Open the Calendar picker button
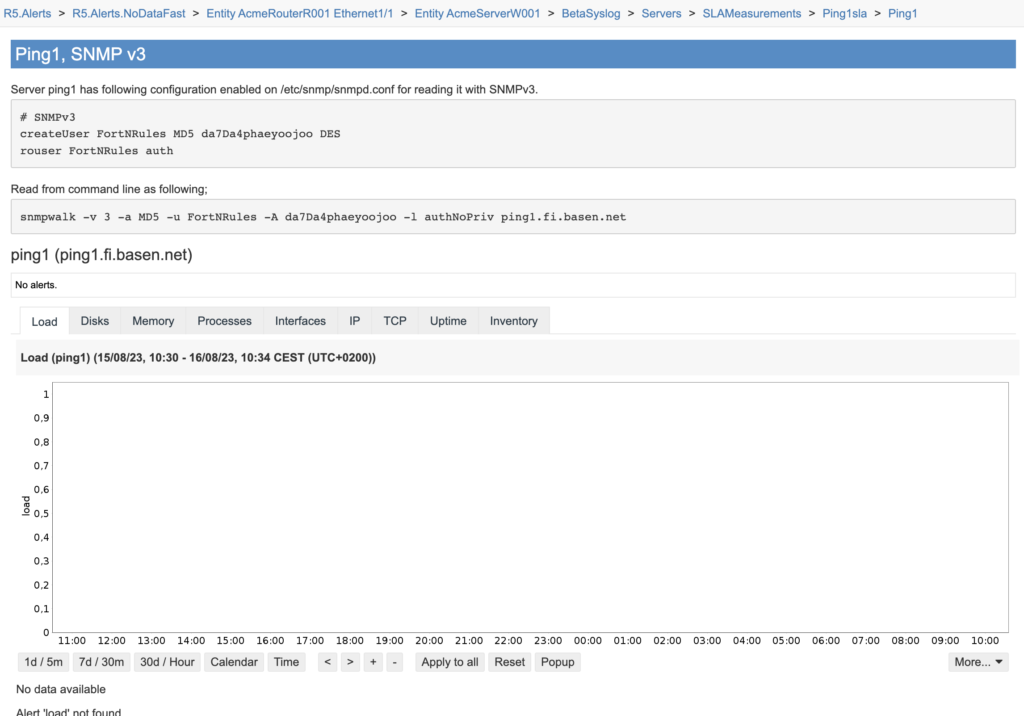 (234, 662)
